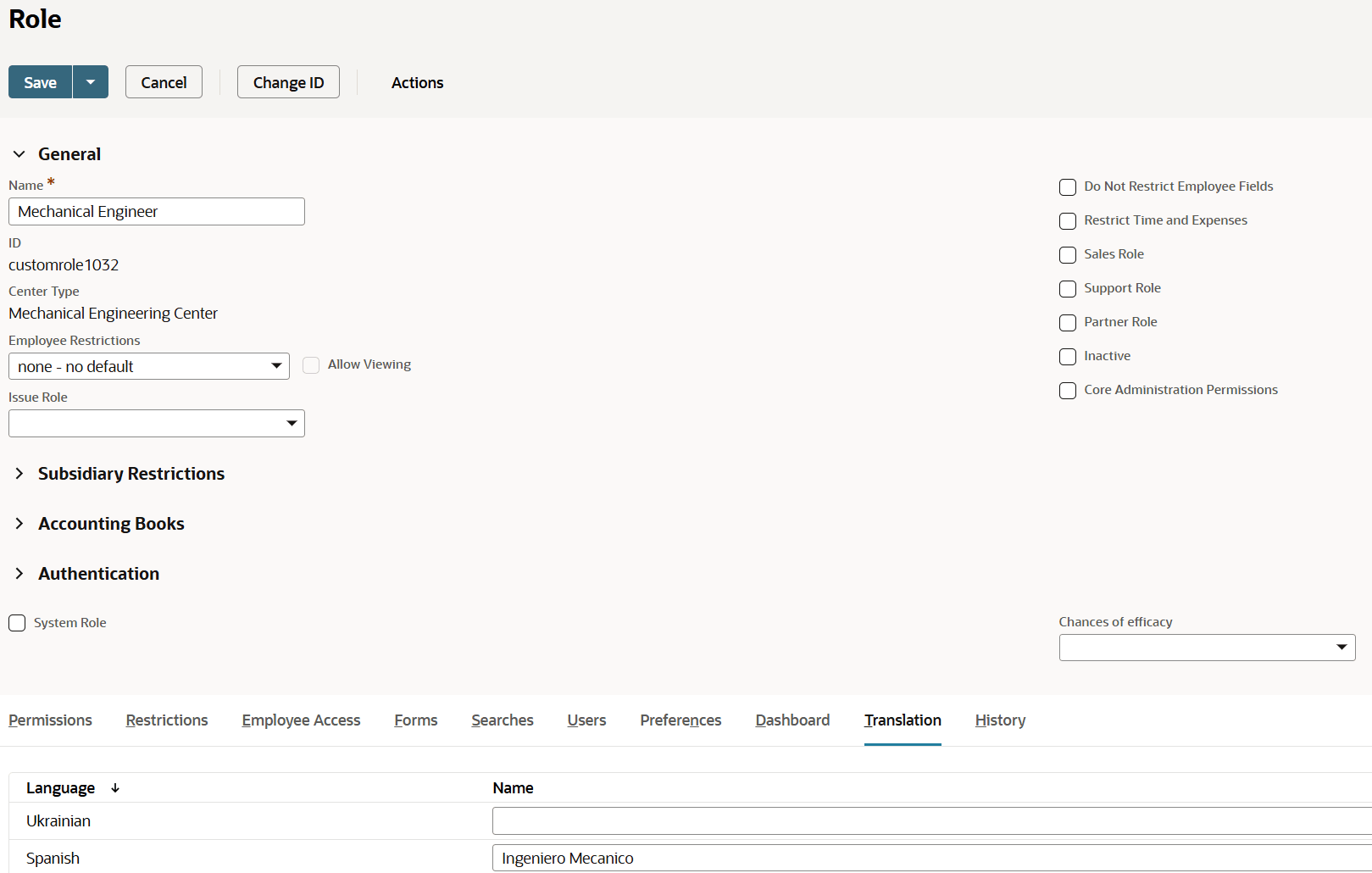Image resolution: width=1372 pixels, height=873 pixels.
Task: Click the Ukrainian translation name field
Action: 932,820
